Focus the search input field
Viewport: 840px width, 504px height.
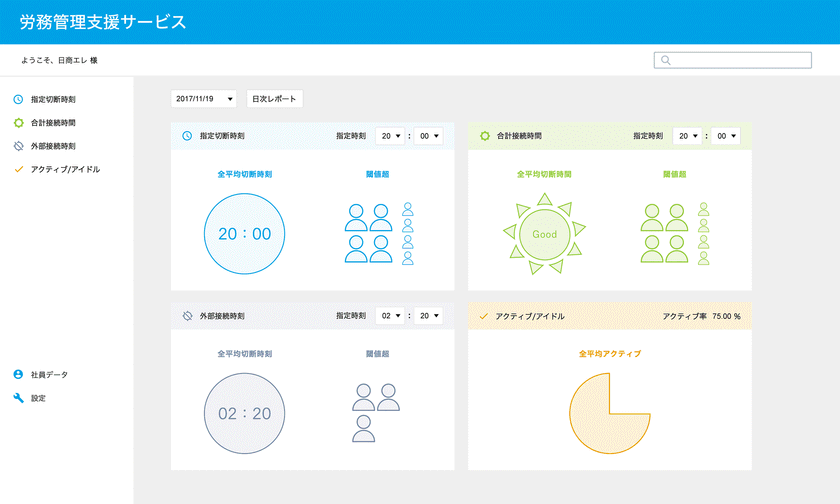tap(740, 60)
